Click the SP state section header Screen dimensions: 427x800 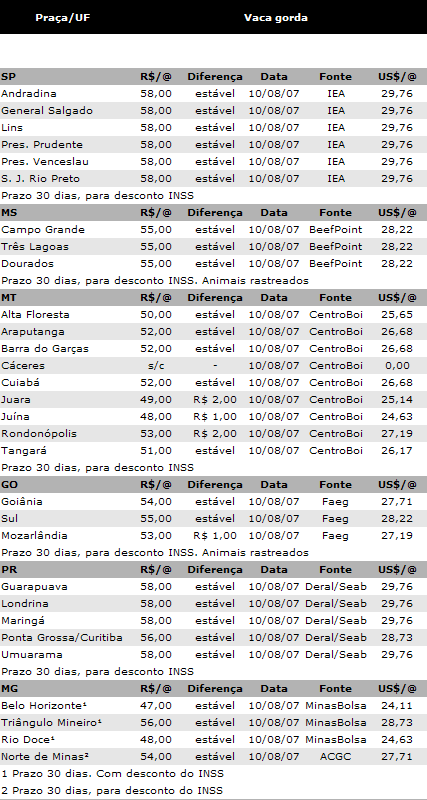(7, 77)
